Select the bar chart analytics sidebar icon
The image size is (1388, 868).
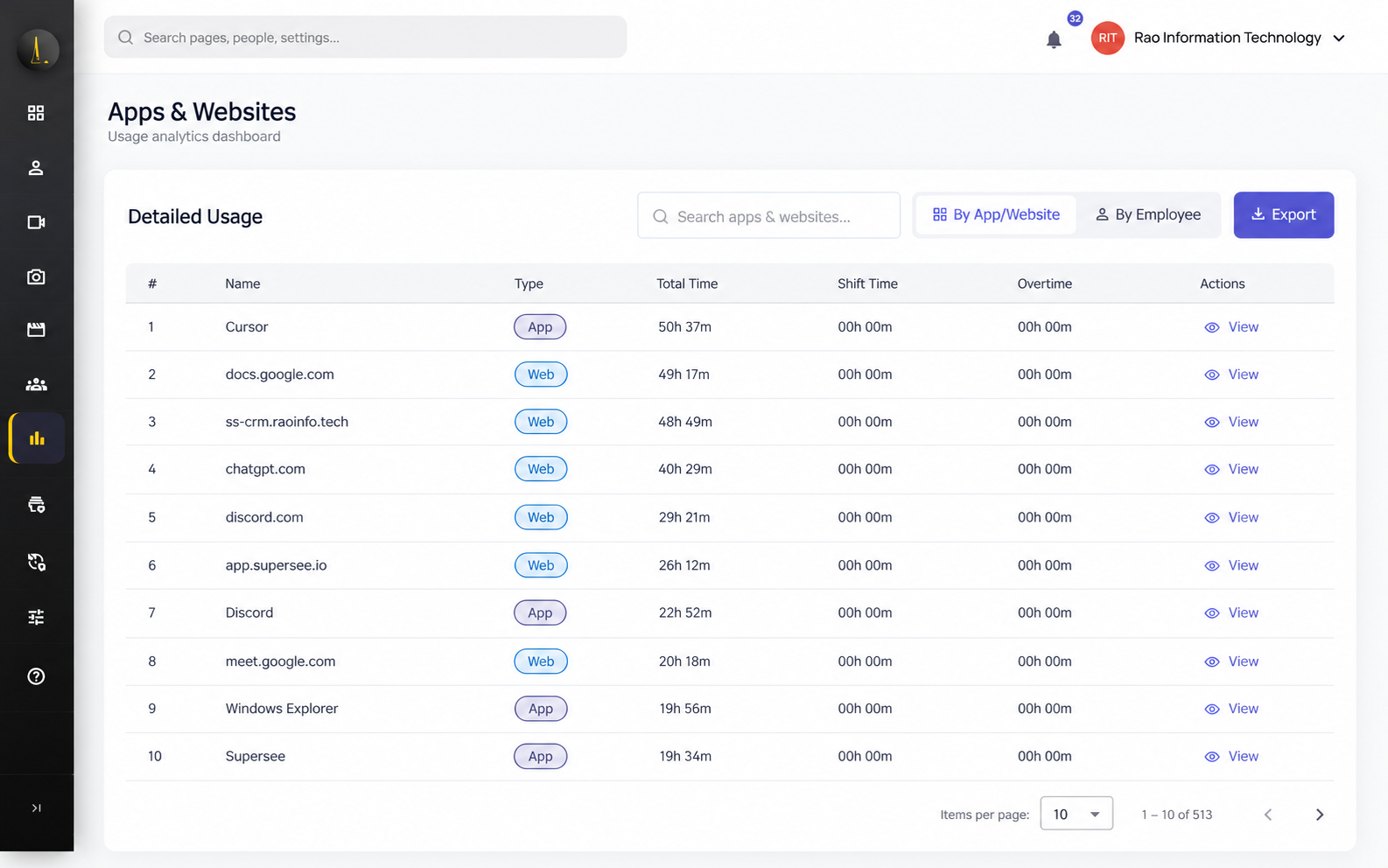tap(37, 438)
